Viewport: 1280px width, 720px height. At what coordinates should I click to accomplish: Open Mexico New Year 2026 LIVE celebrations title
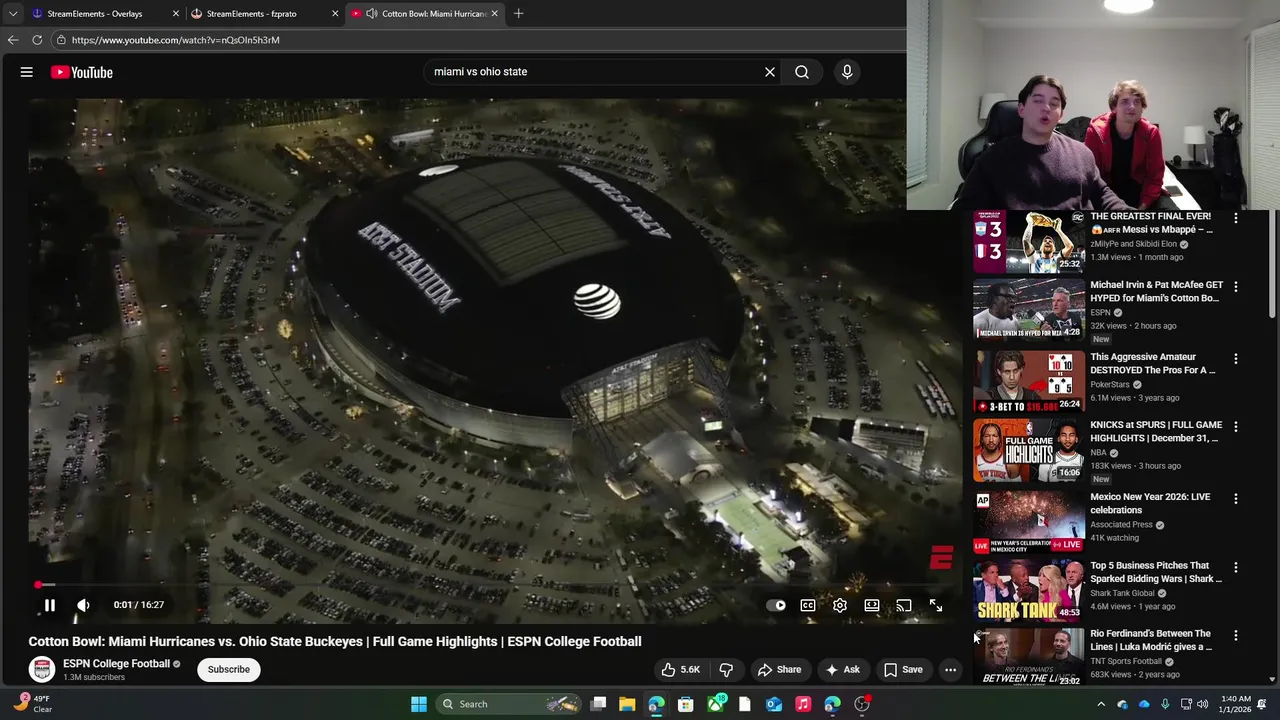click(1150, 503)
